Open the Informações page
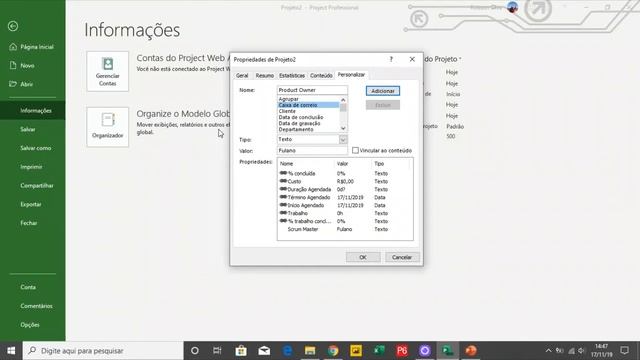Viewport: 640px width, 360px height. pyautogui.click(x=33, y=111)
